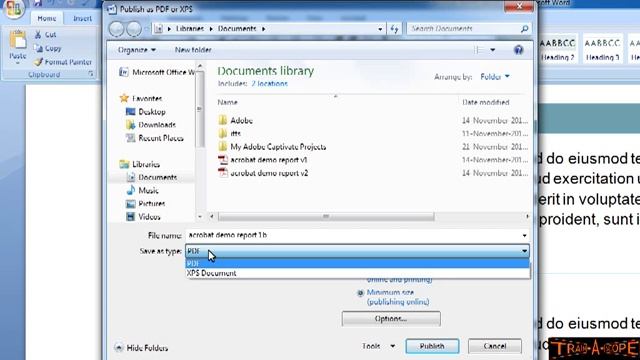Switch to the Insert ribbon tab
The image size is (640, 360).
(x=82, y=18)
